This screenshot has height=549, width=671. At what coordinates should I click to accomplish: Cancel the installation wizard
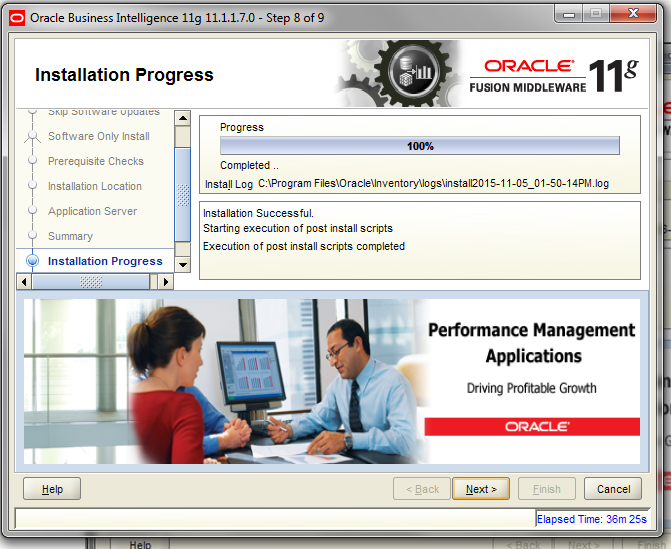[613, 489]
